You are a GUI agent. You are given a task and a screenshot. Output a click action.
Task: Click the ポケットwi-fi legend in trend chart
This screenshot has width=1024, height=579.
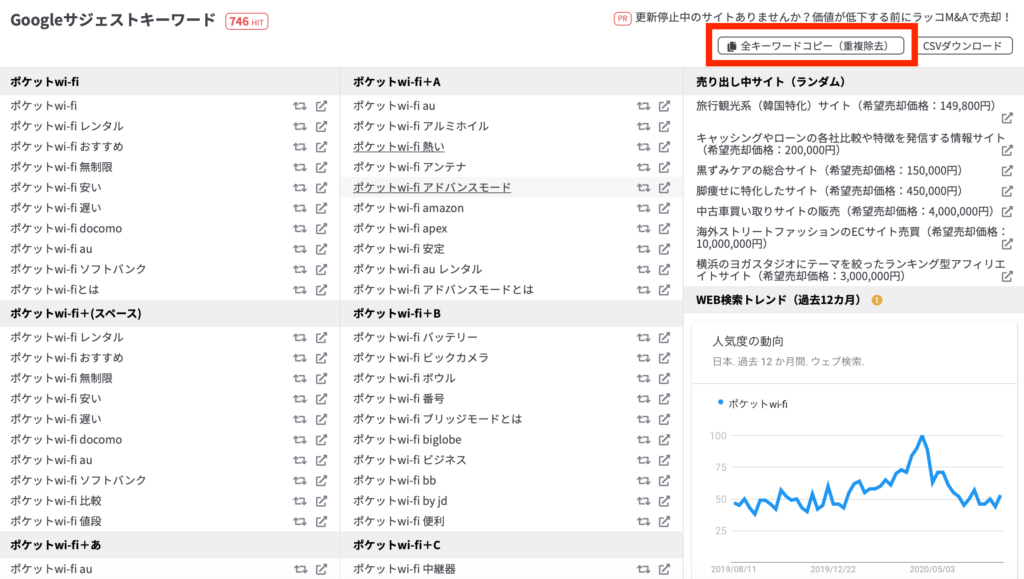click(752, 404)
